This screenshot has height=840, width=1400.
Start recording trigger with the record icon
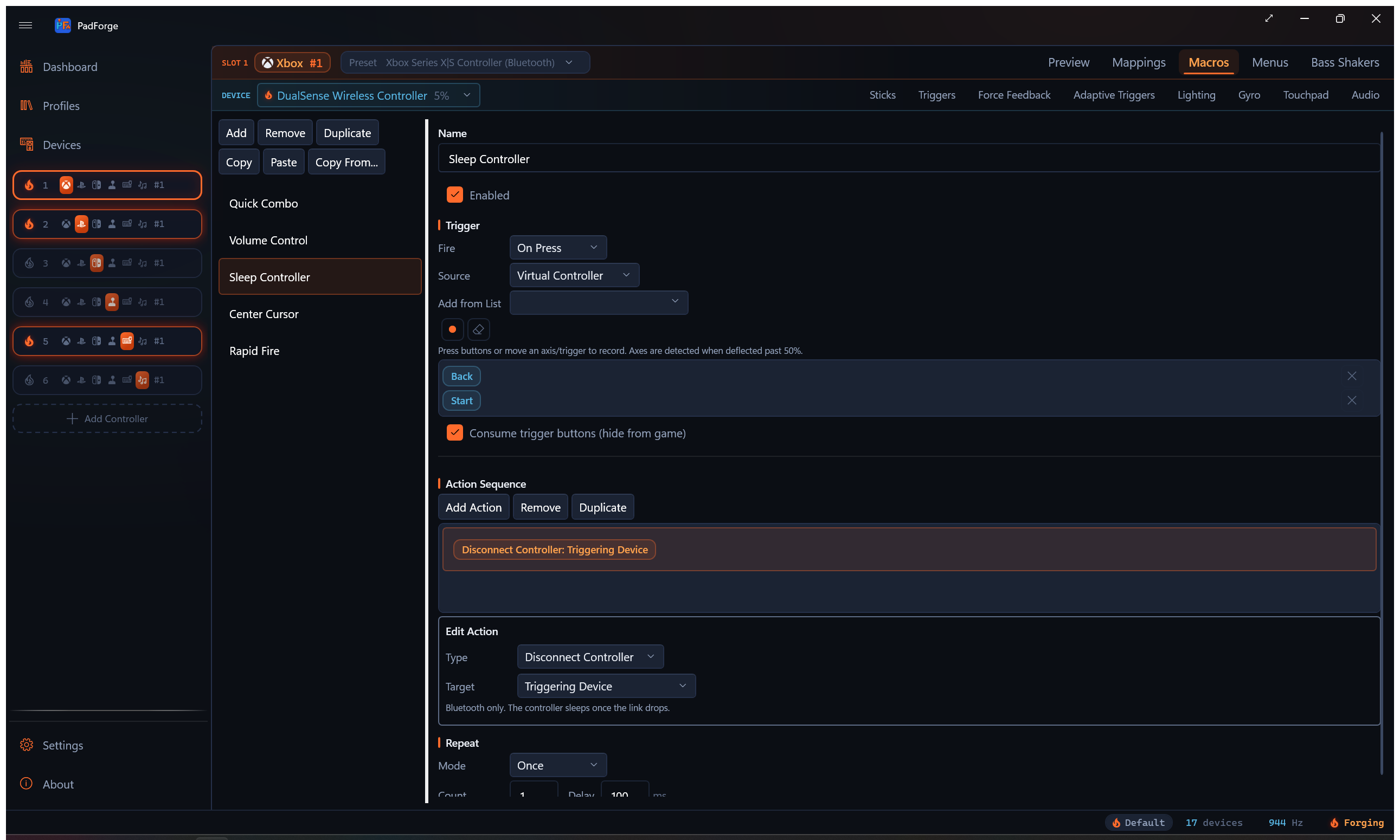(x=453, y=329)
